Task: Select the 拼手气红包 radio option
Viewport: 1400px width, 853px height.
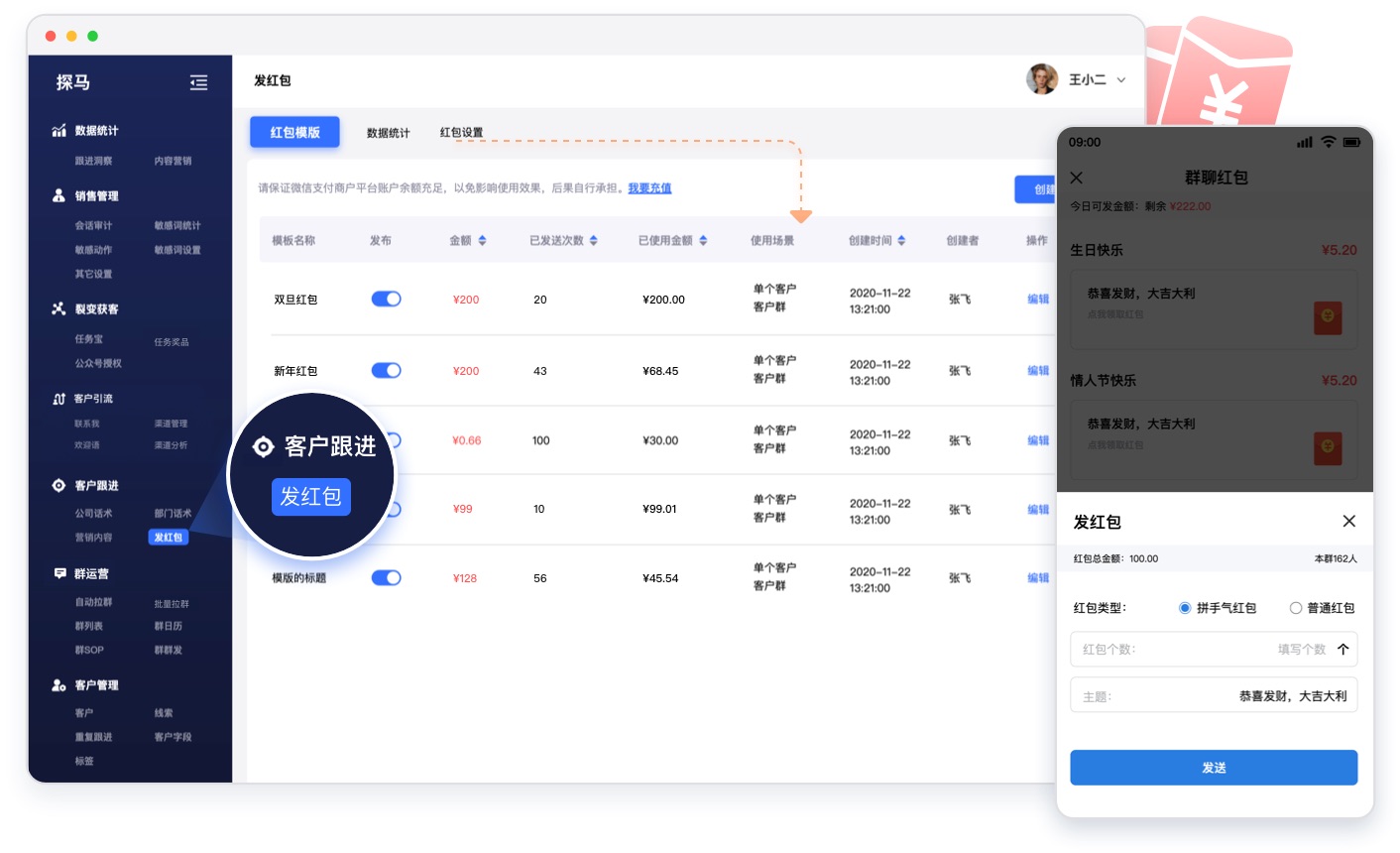Action: click(x=1185, y=608)
